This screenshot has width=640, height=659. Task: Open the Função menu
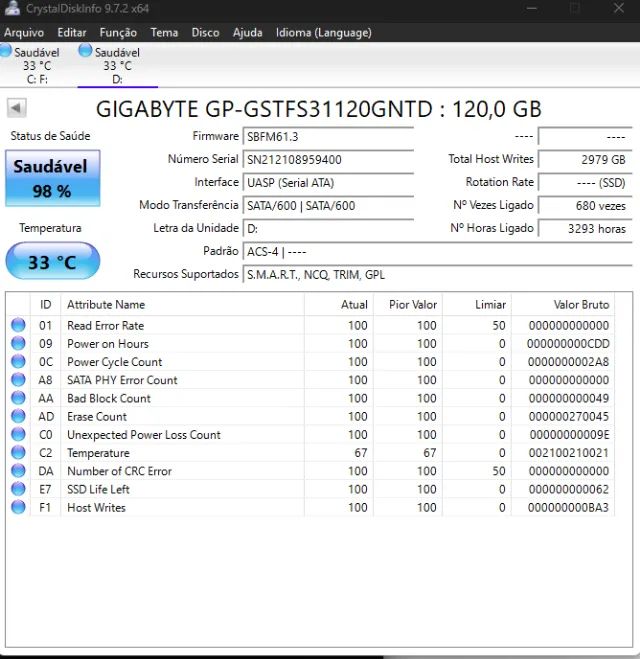(x=118, y=32)
